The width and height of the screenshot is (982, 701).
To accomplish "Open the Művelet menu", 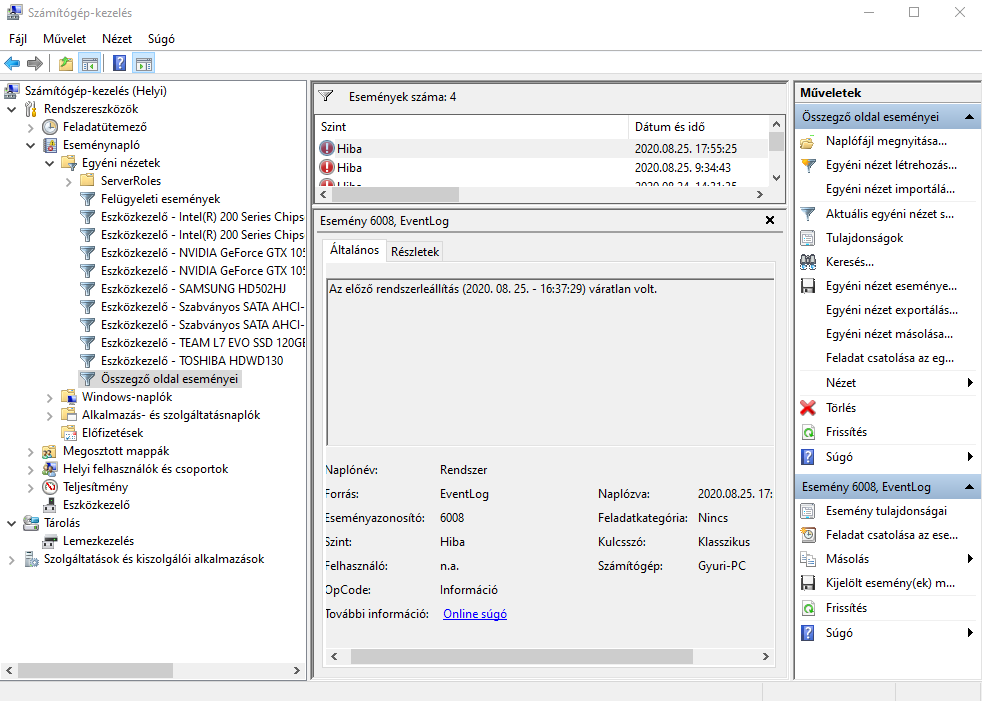I will [x=65, y=39].
